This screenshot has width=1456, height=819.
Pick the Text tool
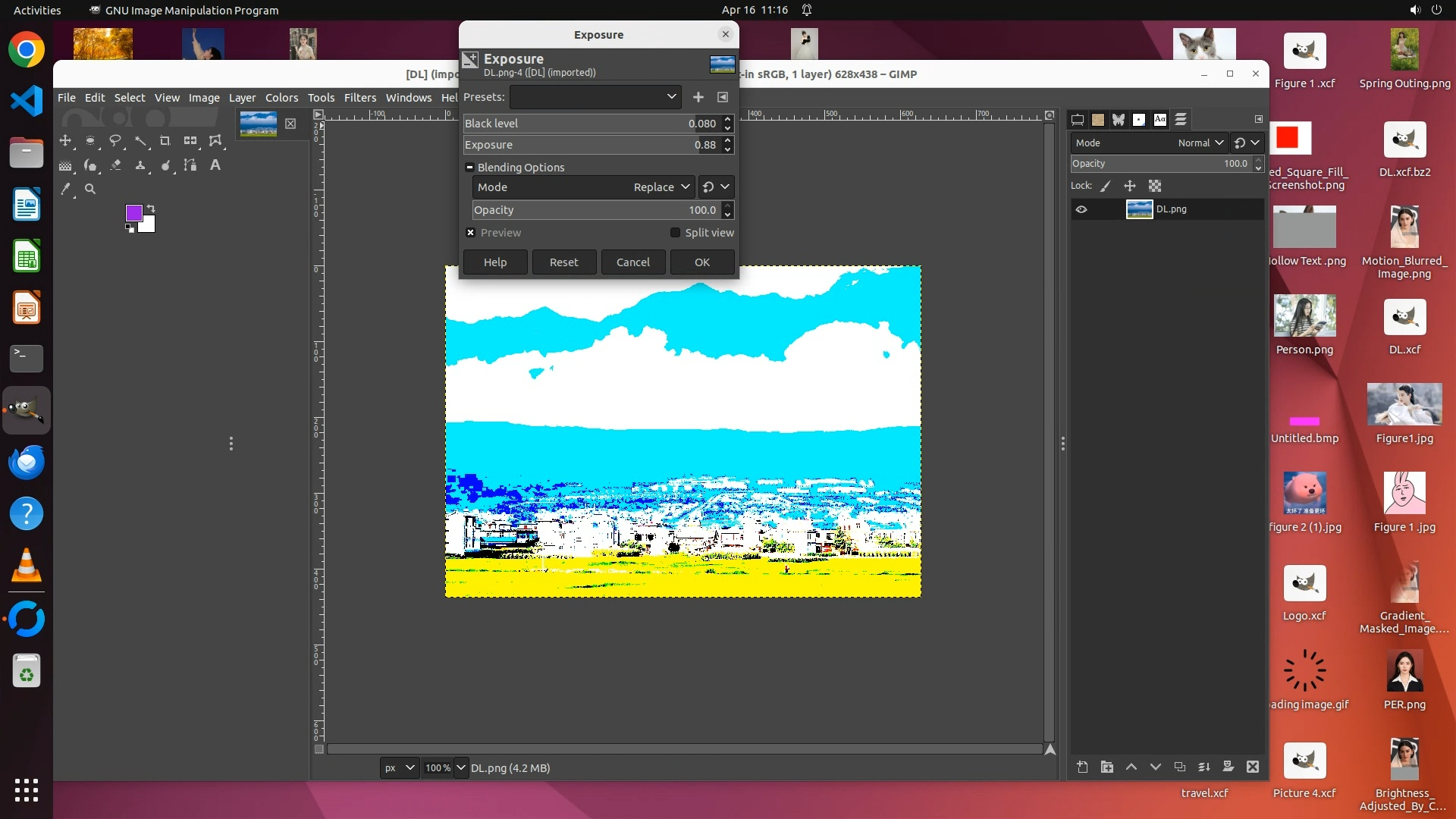(215, 165)
